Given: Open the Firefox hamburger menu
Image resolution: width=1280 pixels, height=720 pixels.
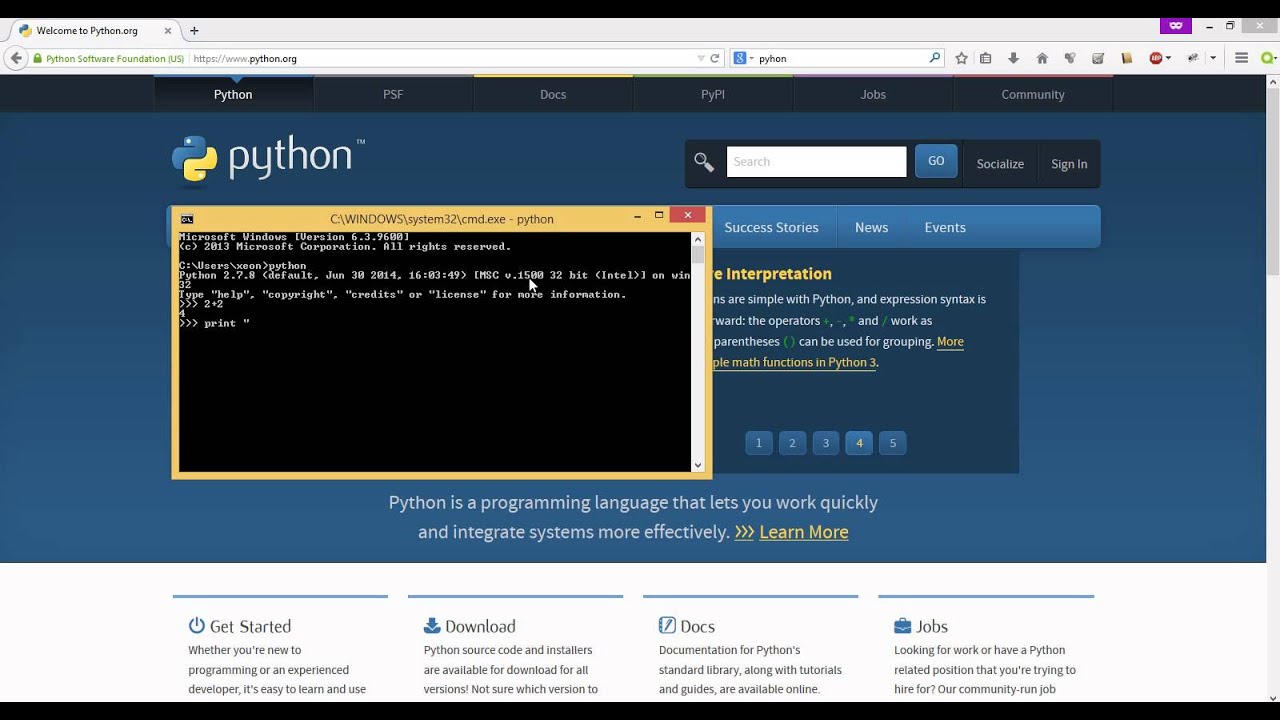Looking at the screenshot, I should [x=1241, y=58].
